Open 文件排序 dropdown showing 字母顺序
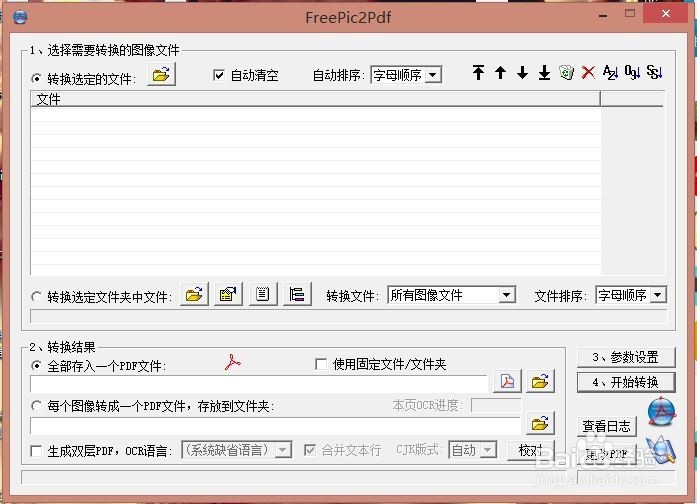697x504 pixels. click(631, 295)
